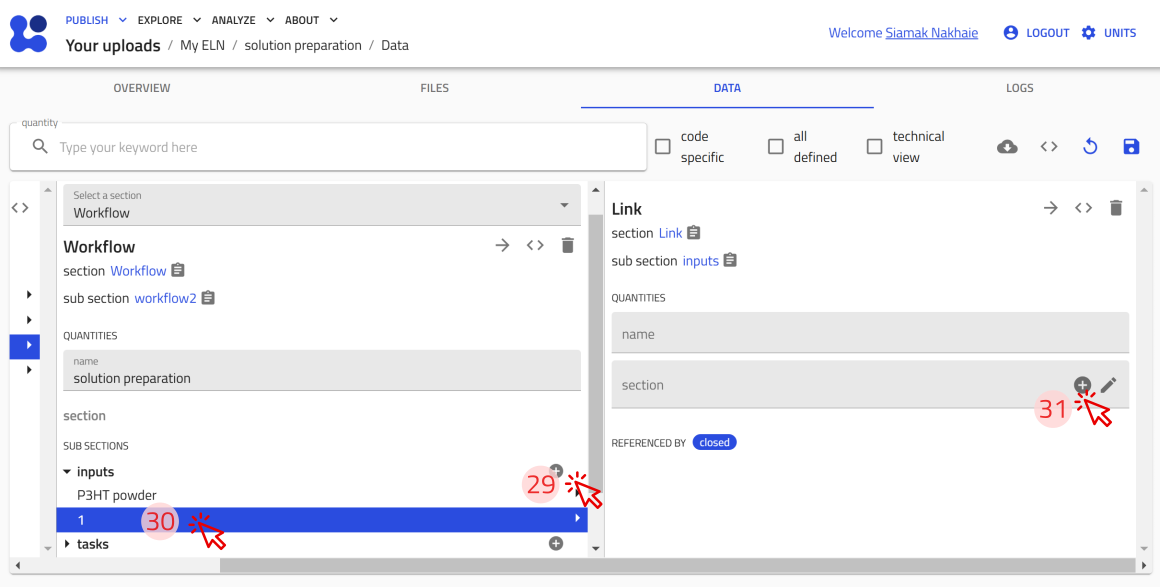Viewport: 1160px width, 587px height.
Task: Open the solution preparation breadcrumb
Action: click(303, 45)
